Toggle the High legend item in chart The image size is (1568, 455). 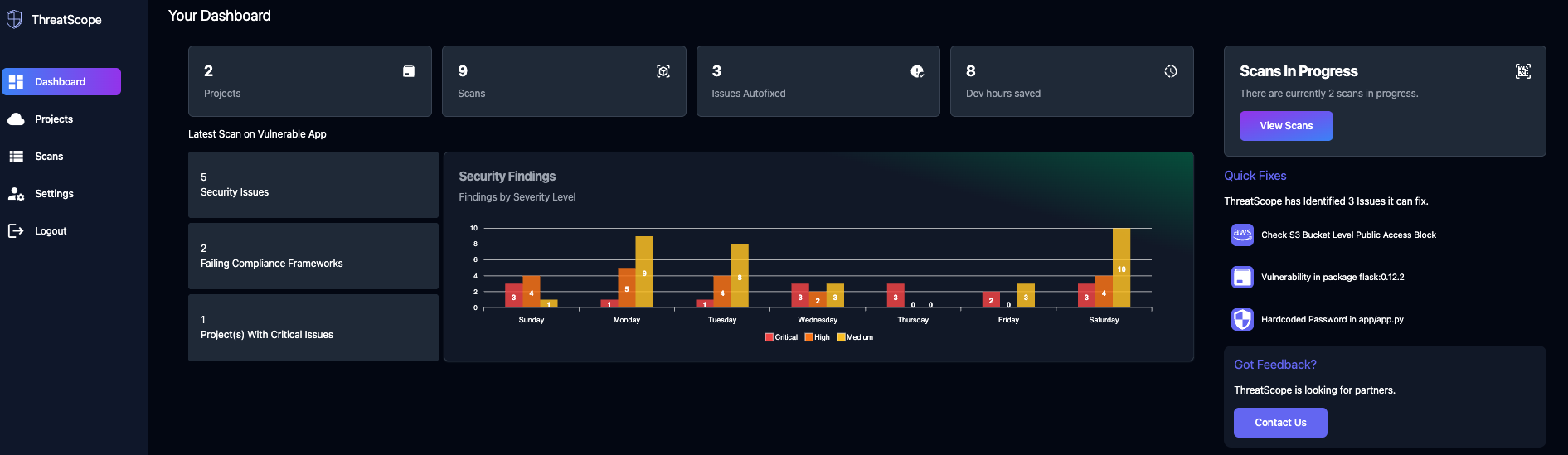click(817, 337)
